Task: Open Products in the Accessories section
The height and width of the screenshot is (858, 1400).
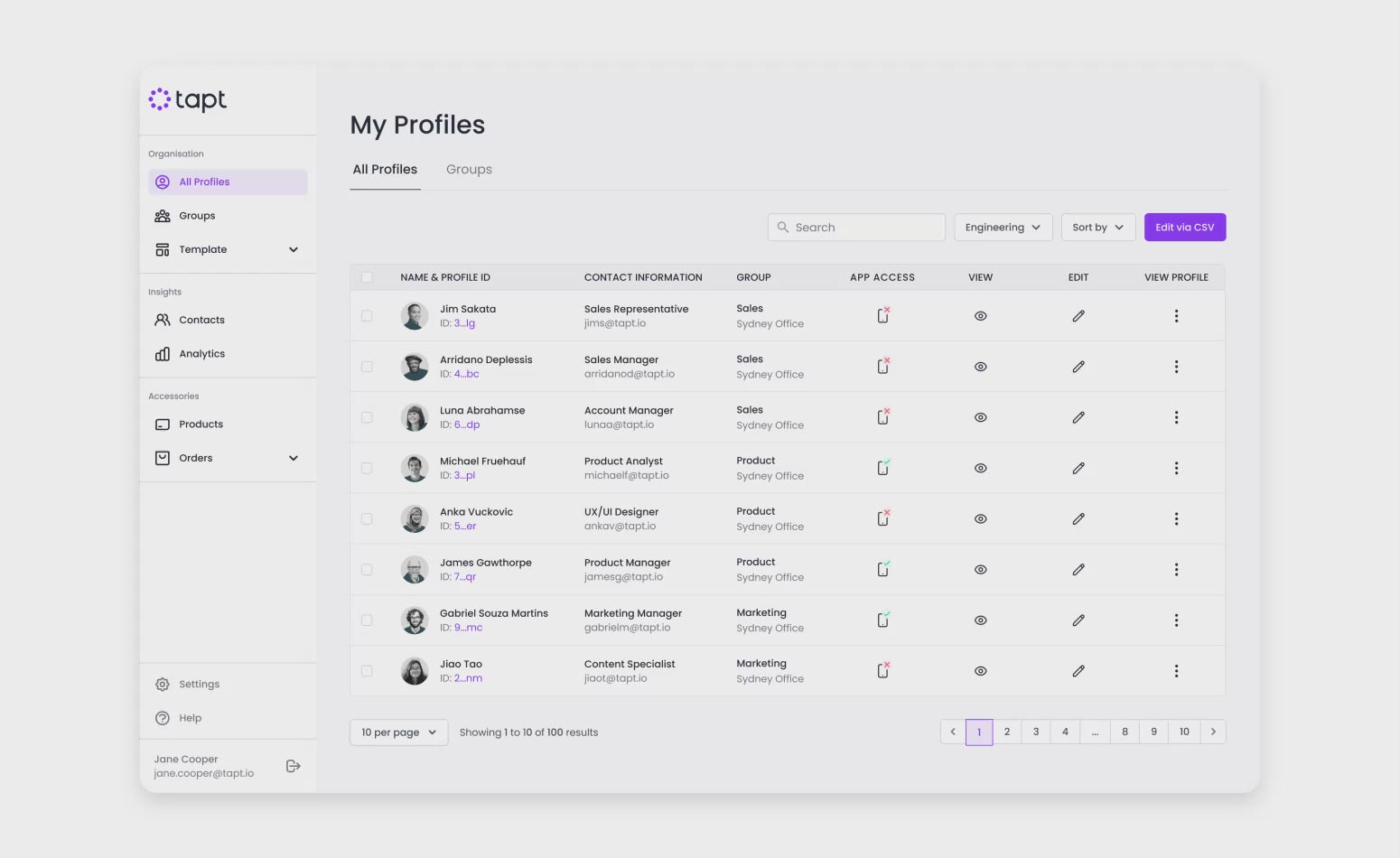Action: (200, 424)
